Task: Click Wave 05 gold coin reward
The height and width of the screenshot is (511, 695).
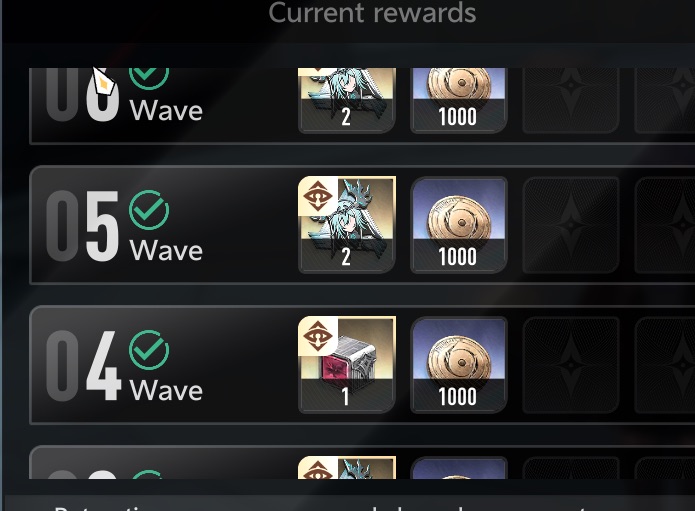Action: 459,225
